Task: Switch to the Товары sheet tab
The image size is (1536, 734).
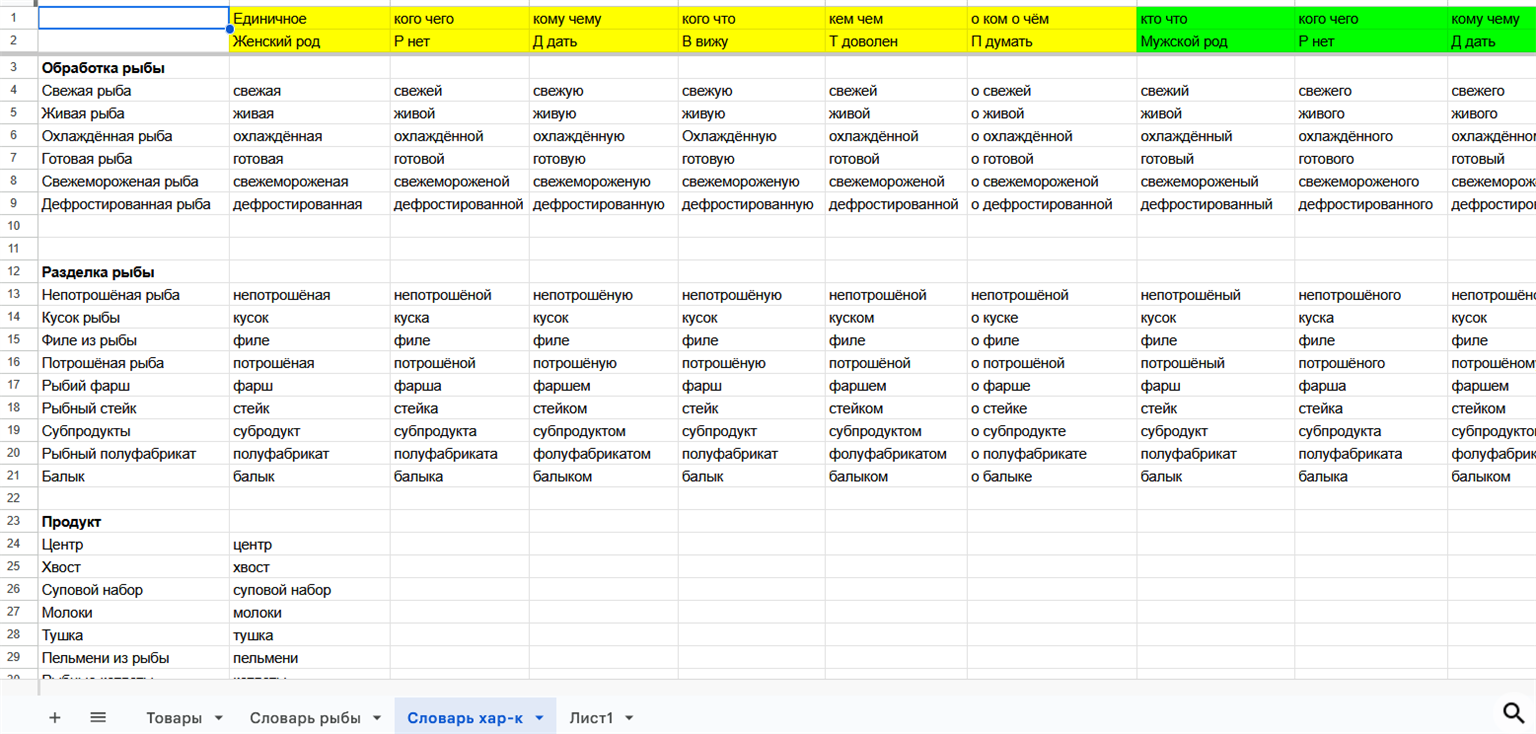Action: click(x=174, y=718)
